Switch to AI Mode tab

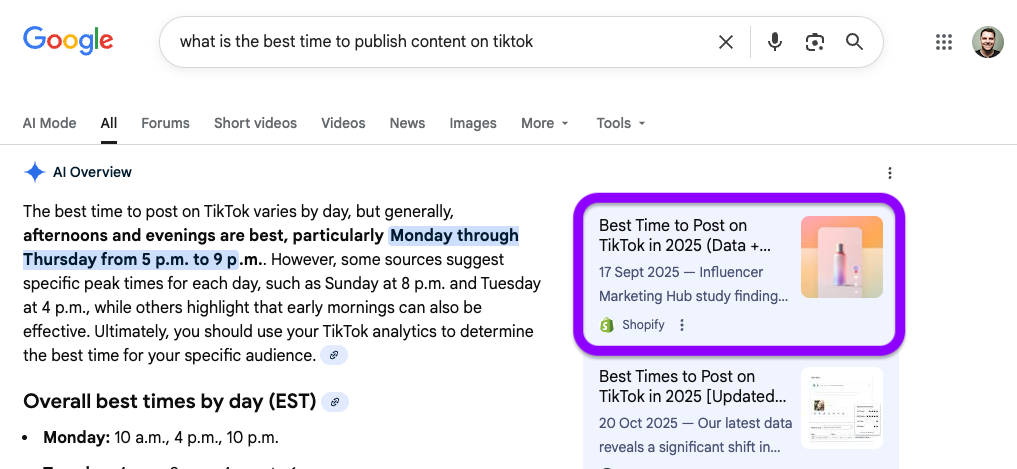point(50,123)
